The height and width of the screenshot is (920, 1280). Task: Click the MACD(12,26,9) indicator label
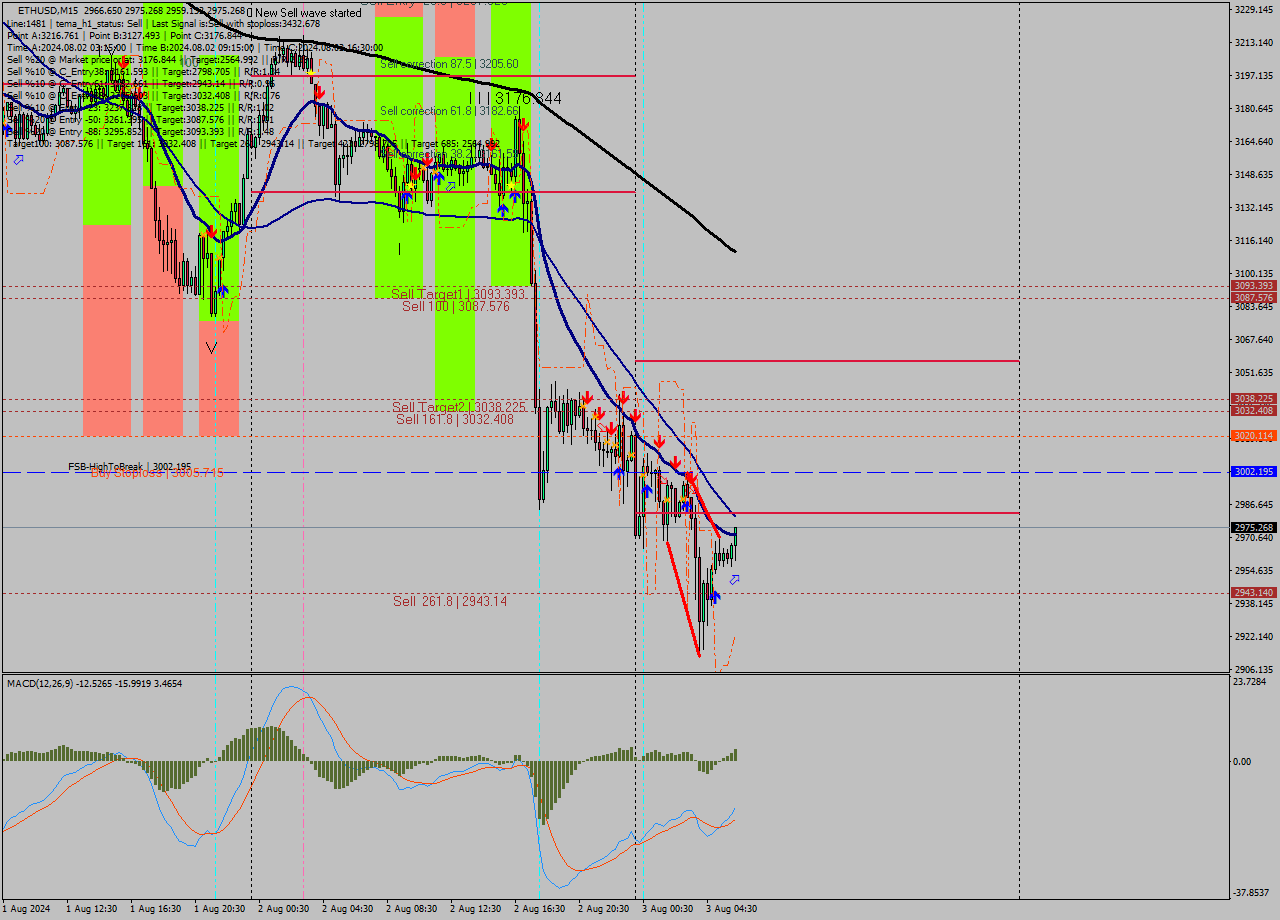94,684
